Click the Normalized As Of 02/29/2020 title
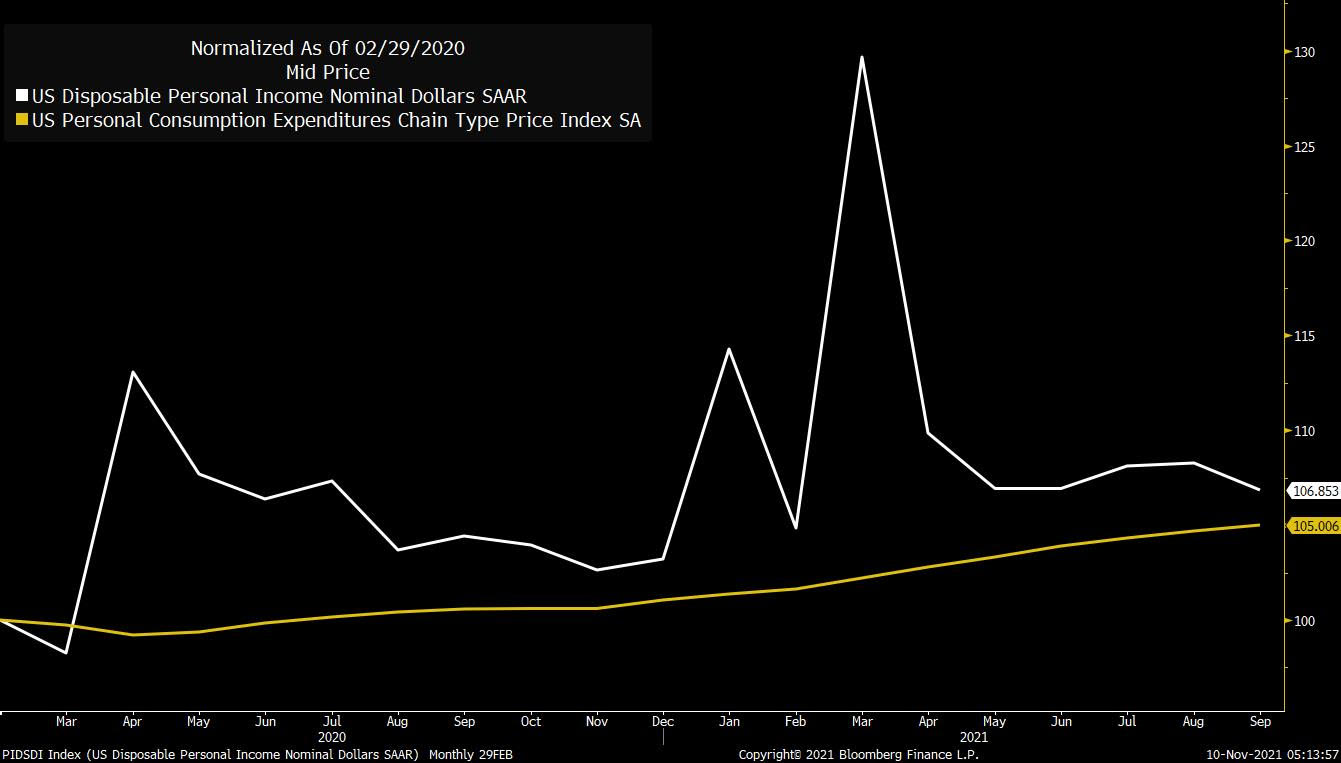 tap(328, 48)
